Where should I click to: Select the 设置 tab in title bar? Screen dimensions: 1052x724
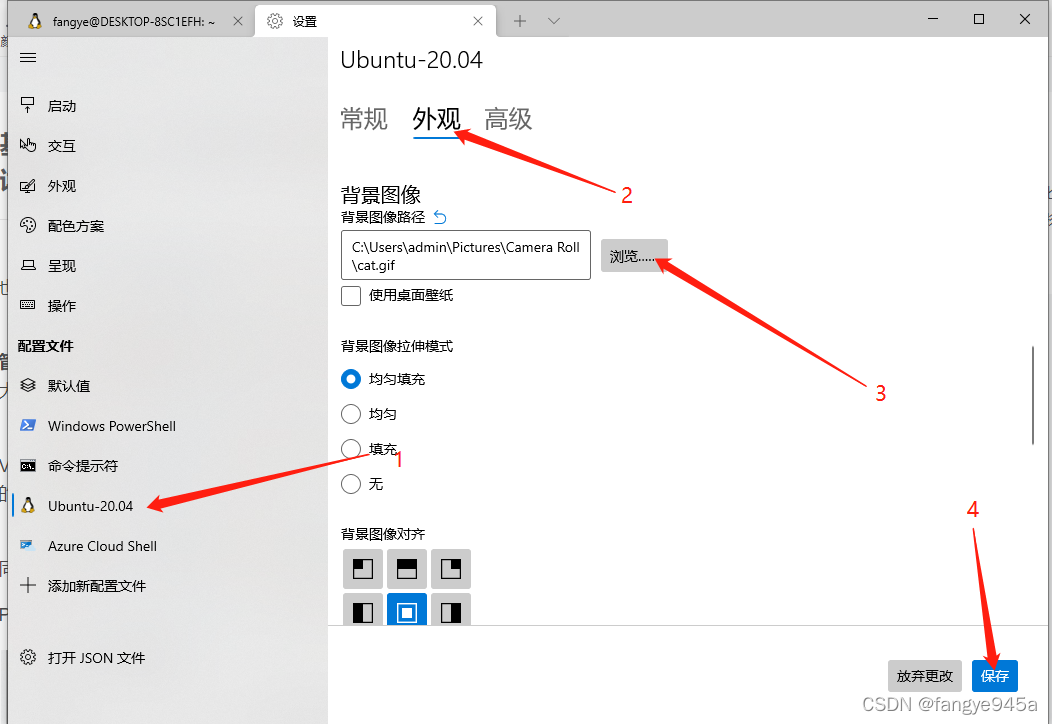click(376, 21)
